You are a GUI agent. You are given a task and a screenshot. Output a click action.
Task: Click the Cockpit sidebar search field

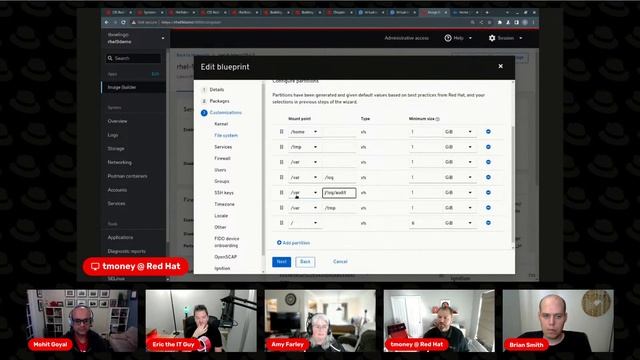pyautogui.click(x=133, y=58)
